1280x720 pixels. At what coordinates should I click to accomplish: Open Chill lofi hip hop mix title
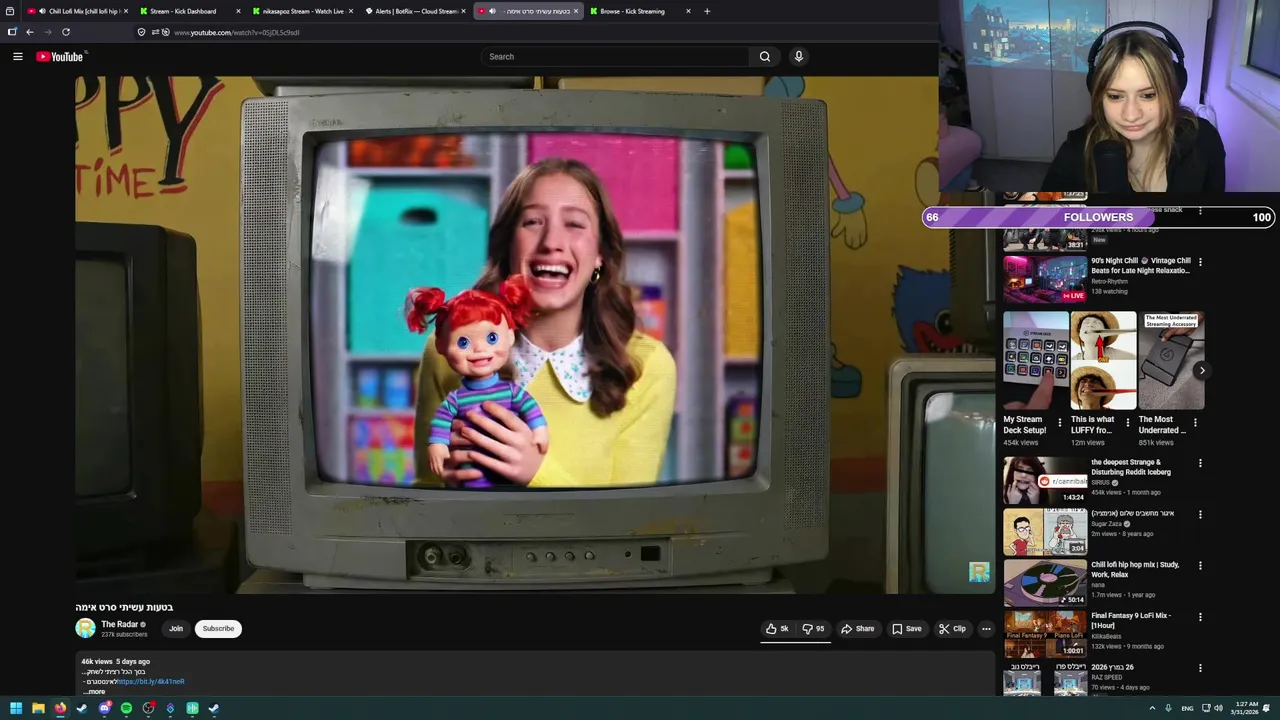(x=1135, y=569)
